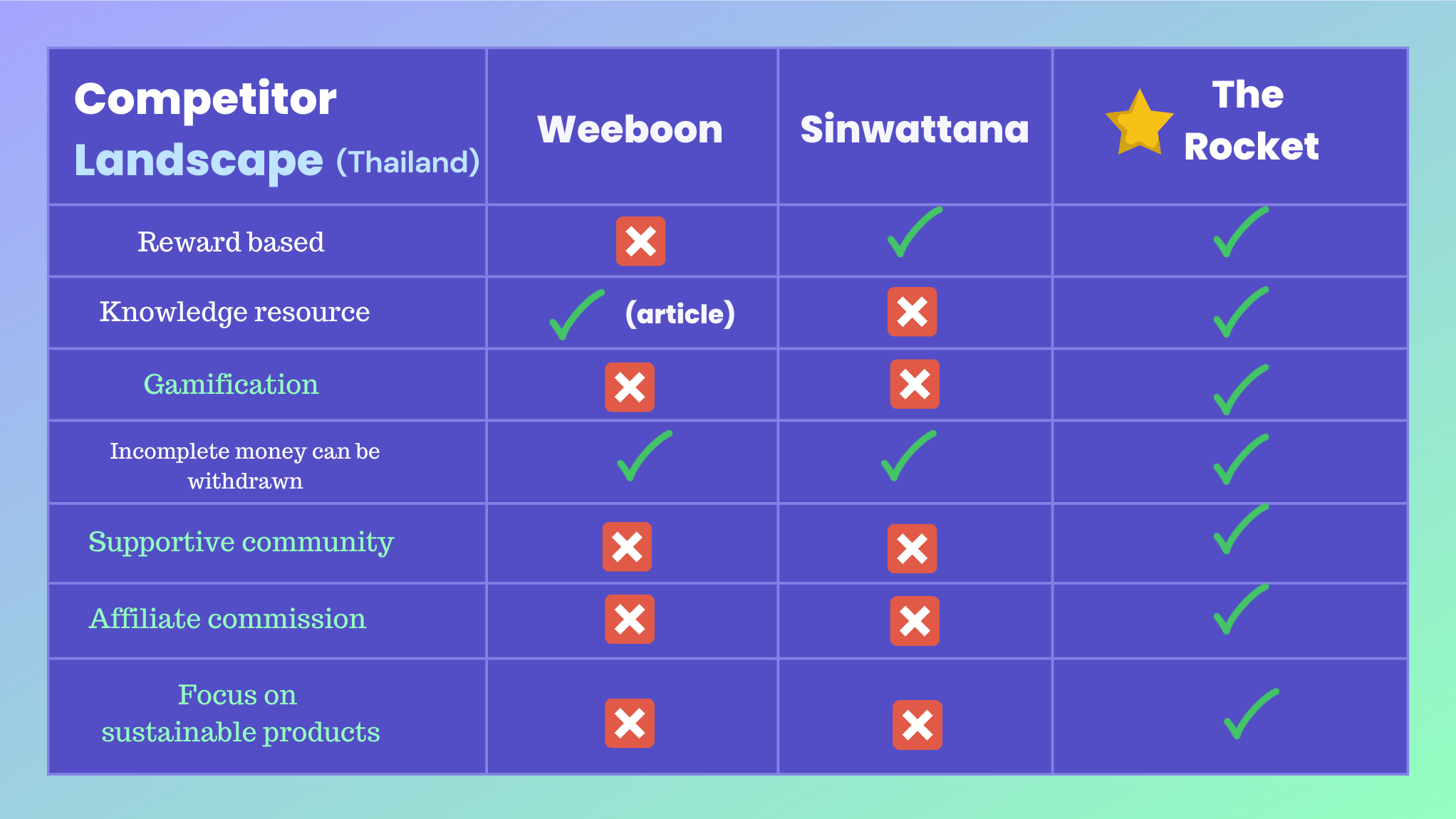Click Weeboon's green check for Knowledge resource
The height and width of the screenshot is (819, 1456).
point(576,315)
